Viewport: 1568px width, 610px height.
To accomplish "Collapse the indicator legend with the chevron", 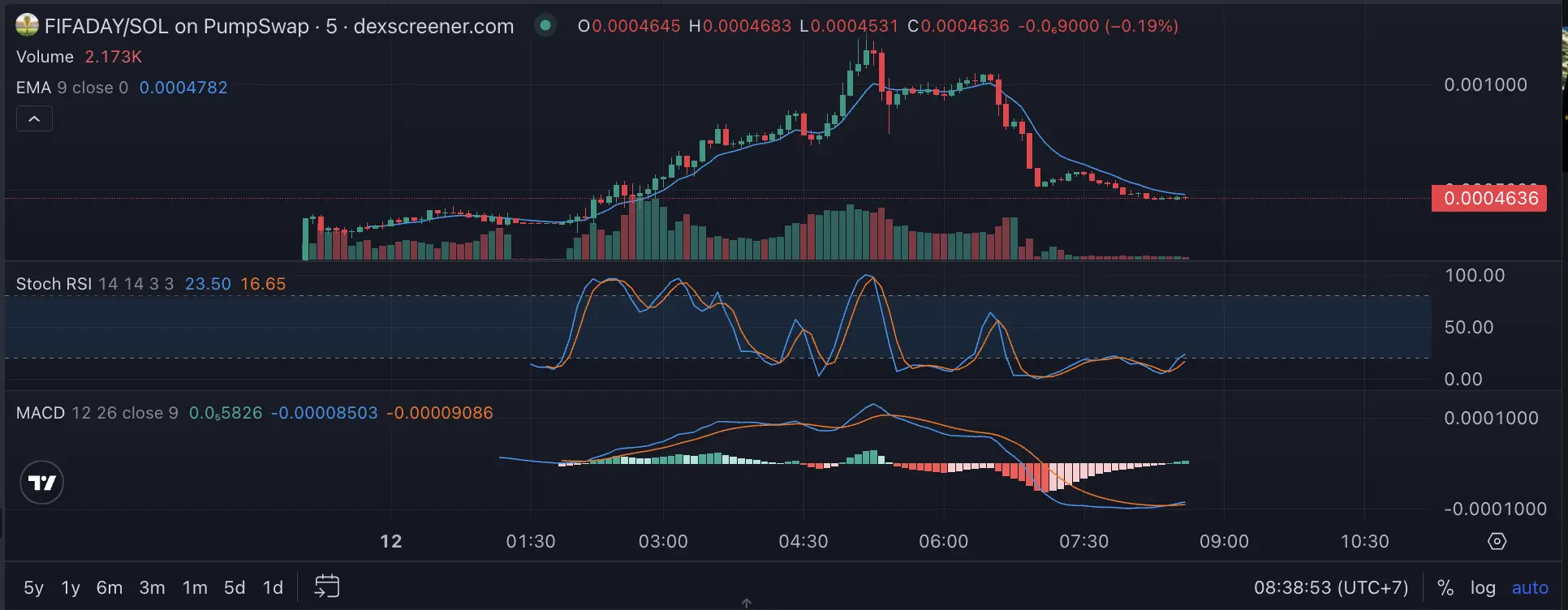I will [34, 118].
